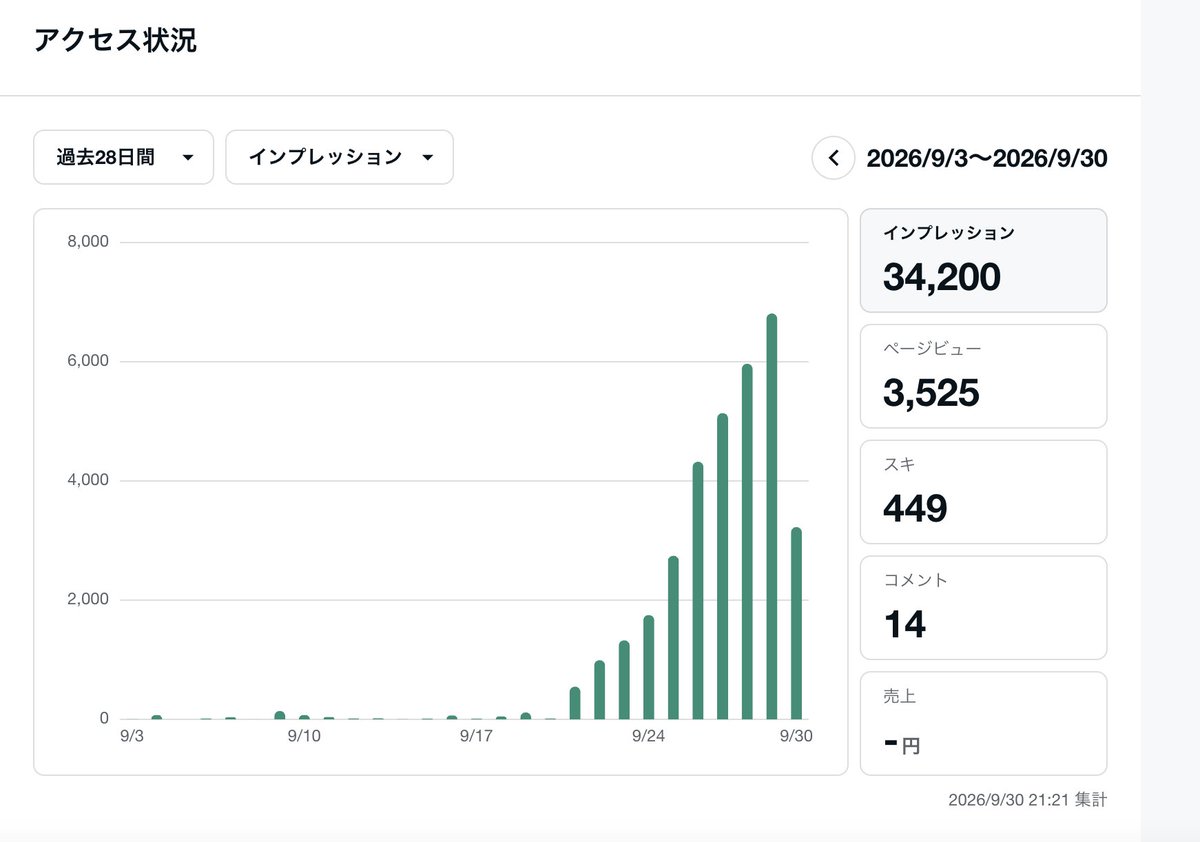Select the コメント 14 card

point(984,608)
